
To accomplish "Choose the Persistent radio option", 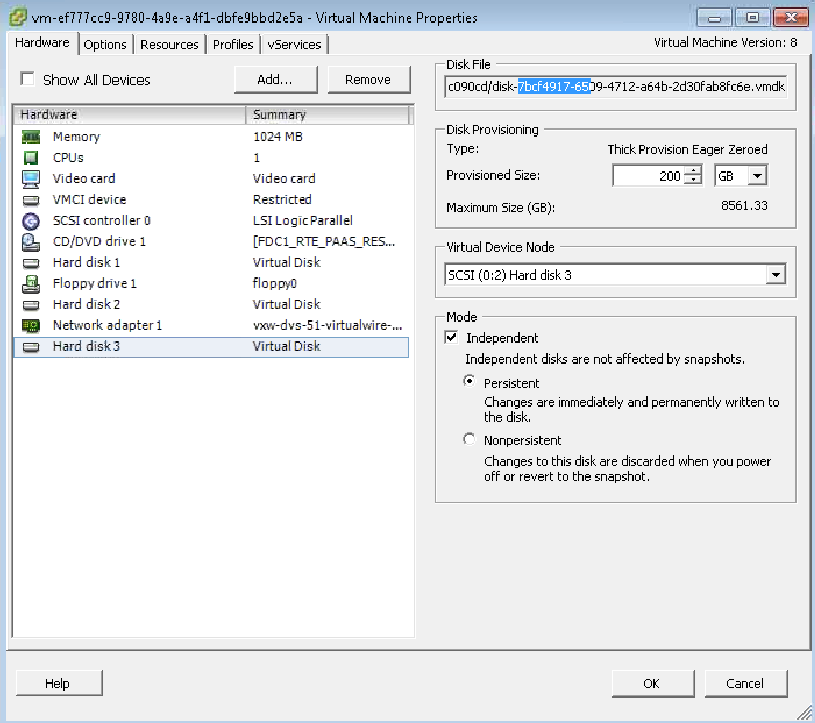I will point(470,383).
